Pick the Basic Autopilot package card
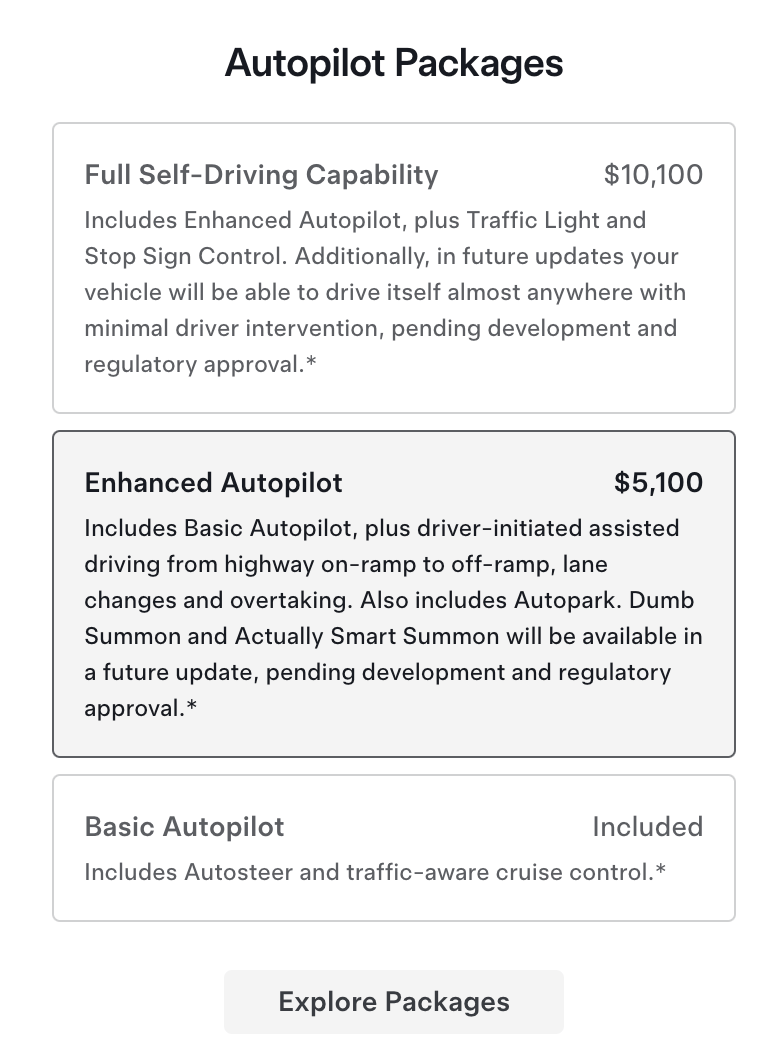 pos(393,848)
